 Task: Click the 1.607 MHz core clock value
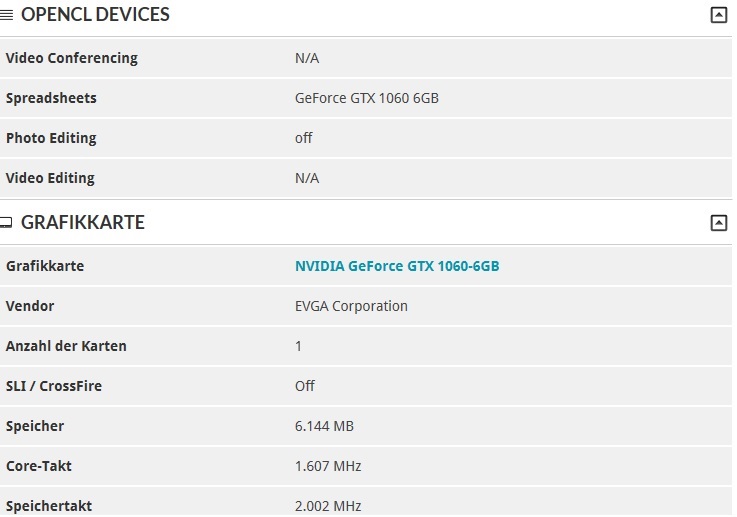pyautogui.click(x=328, y=466)
